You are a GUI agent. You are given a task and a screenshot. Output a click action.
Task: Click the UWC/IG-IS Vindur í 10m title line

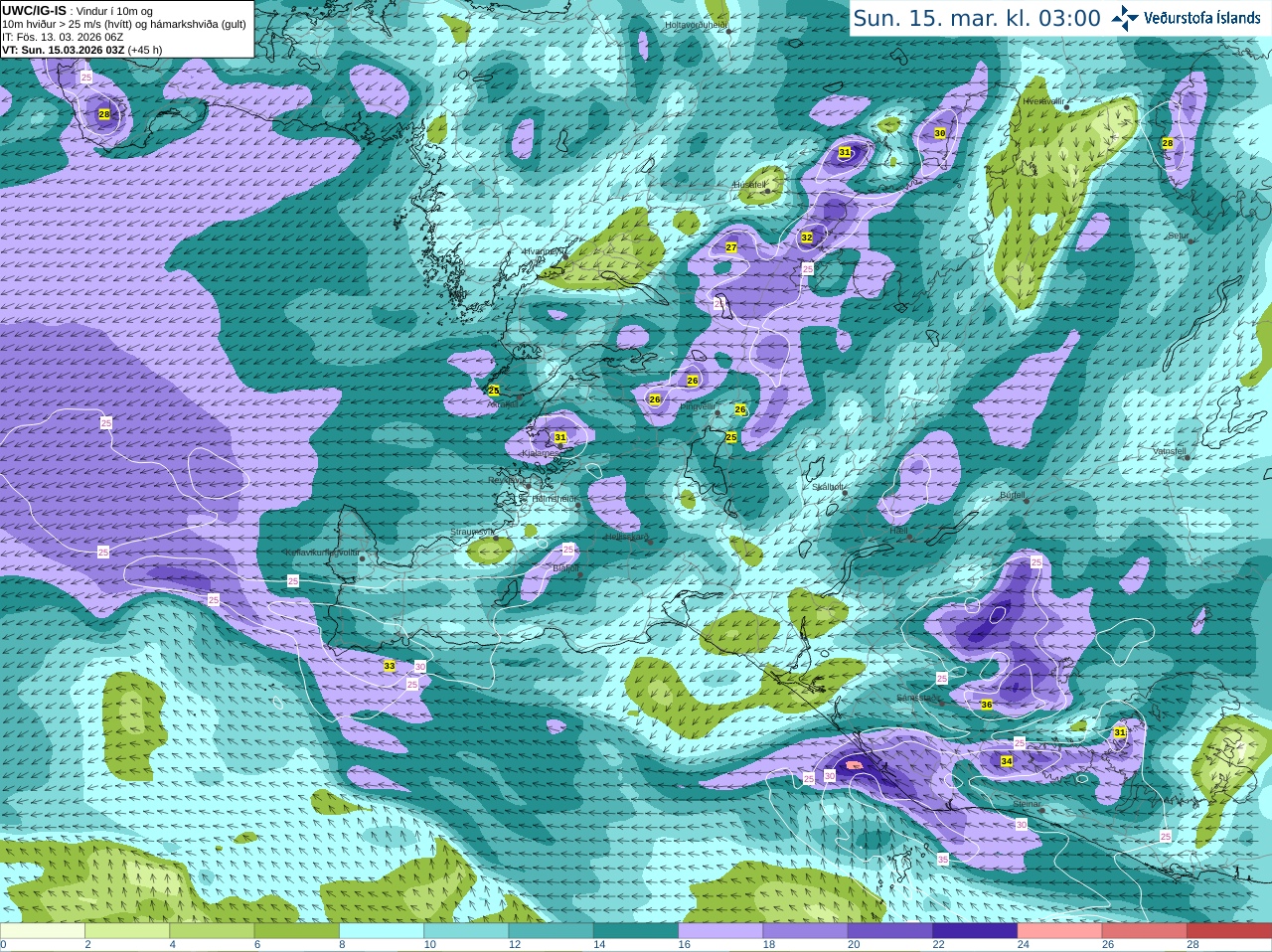78,11
